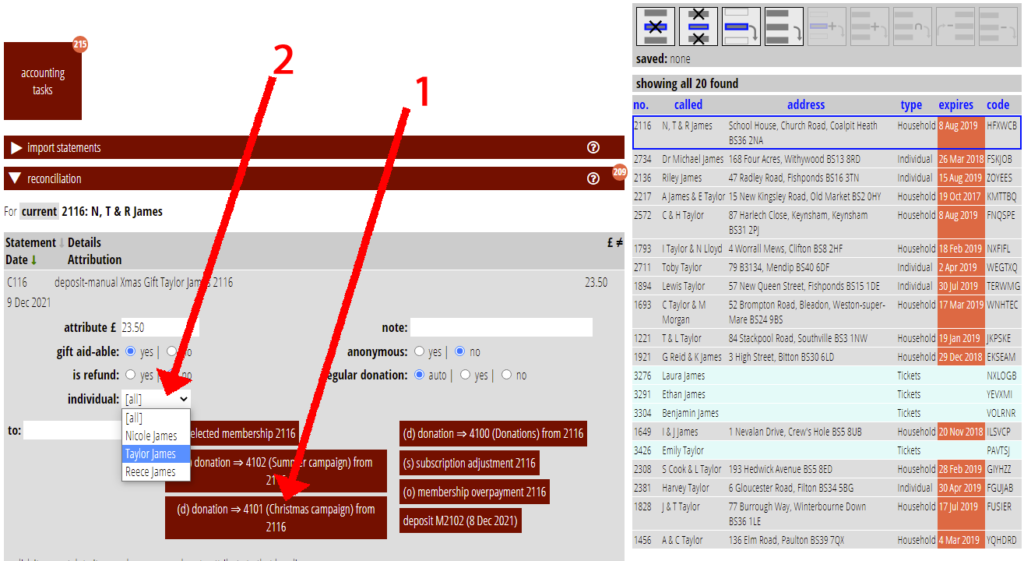Select row 1921 G Reid & K James
Viewport: 1024px width, 561px height.
826,357
